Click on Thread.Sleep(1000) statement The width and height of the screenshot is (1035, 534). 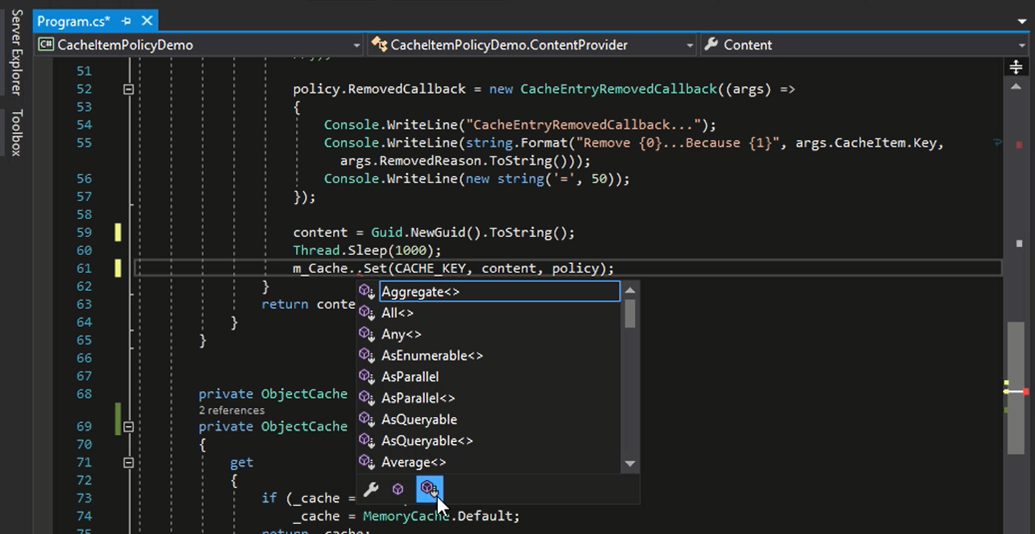coord(367,250)
